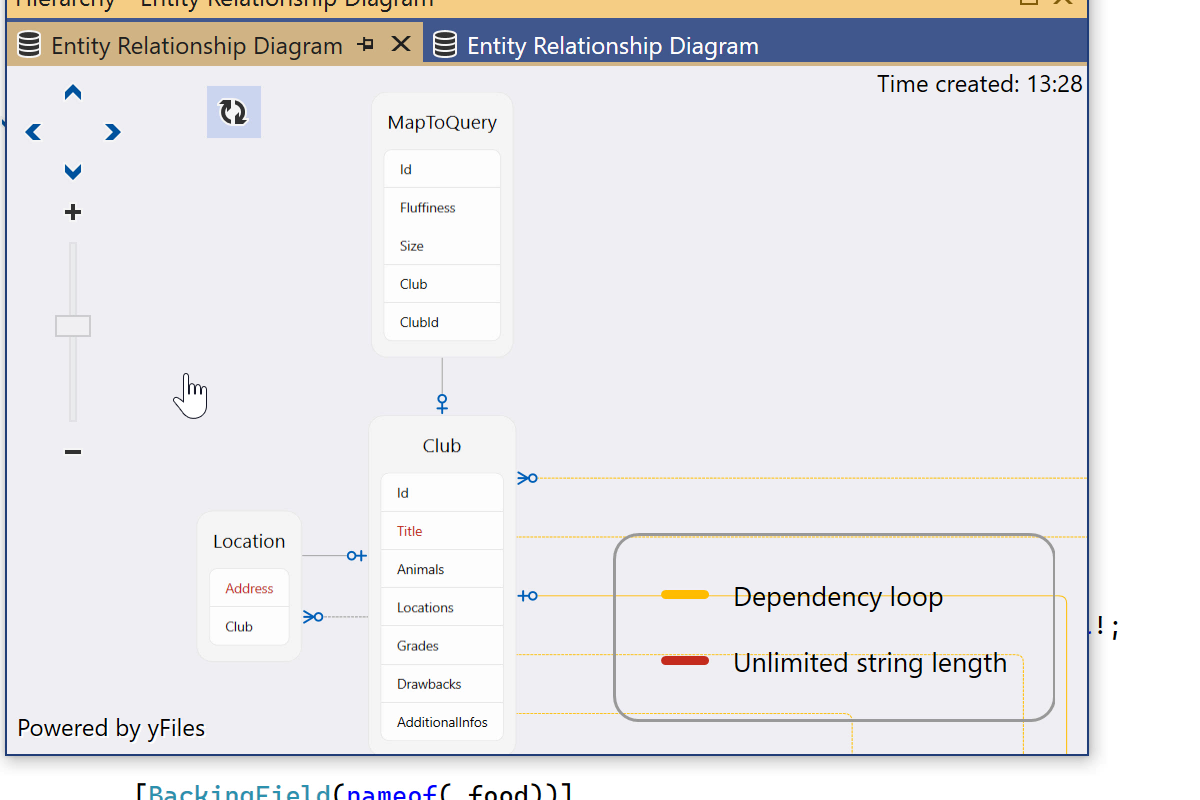Zoom out with the minus icon
The image size is (1200, 800).
point(72,452)
